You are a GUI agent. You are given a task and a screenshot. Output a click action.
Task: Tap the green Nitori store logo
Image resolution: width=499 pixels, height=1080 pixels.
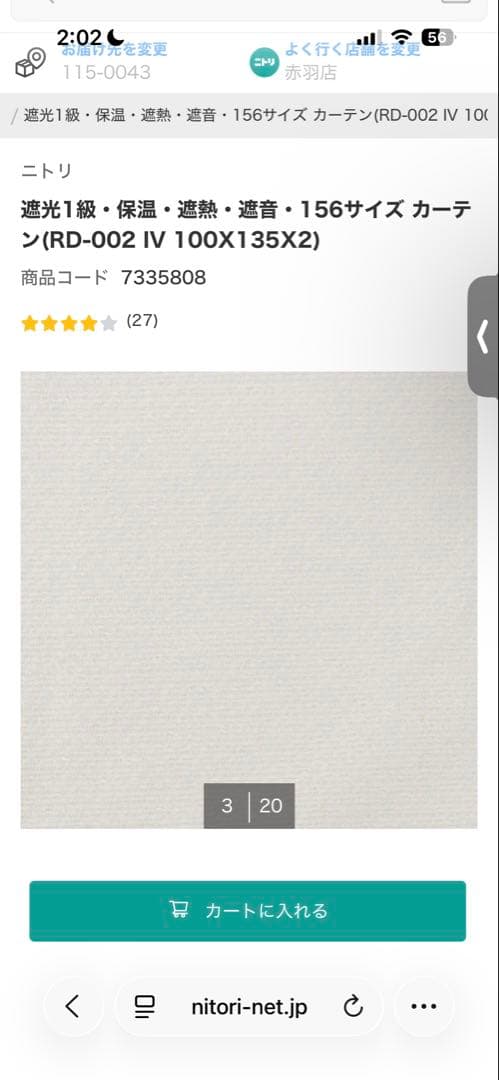tap(264, 63)
